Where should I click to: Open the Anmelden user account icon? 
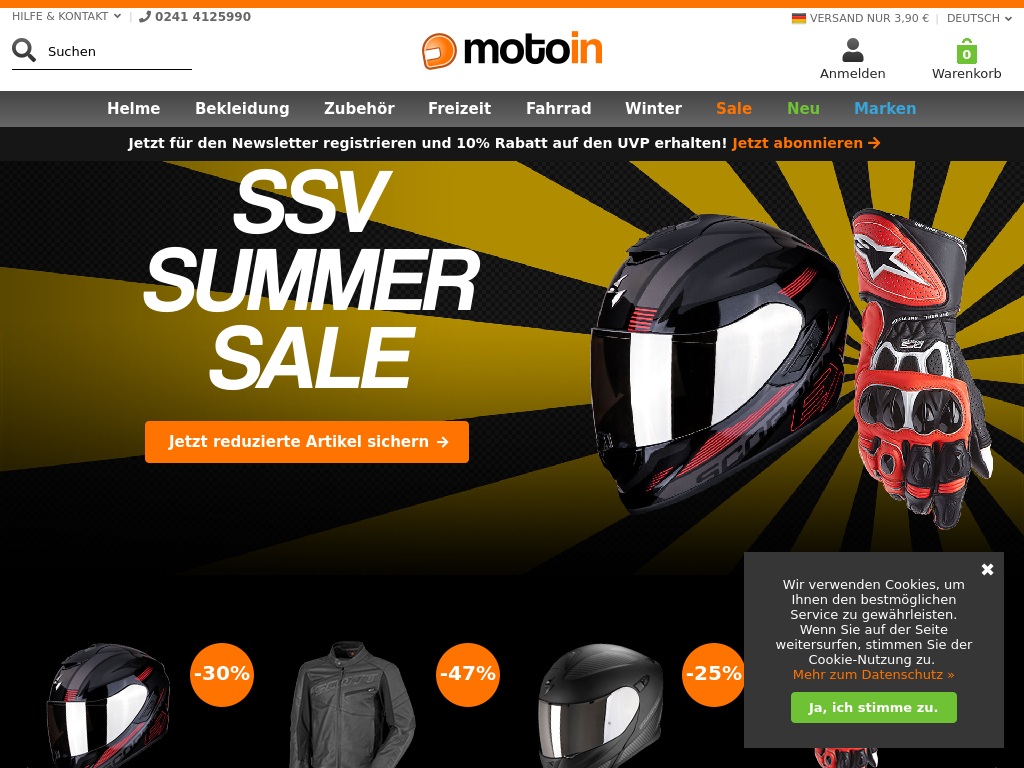tap(852, 50)
